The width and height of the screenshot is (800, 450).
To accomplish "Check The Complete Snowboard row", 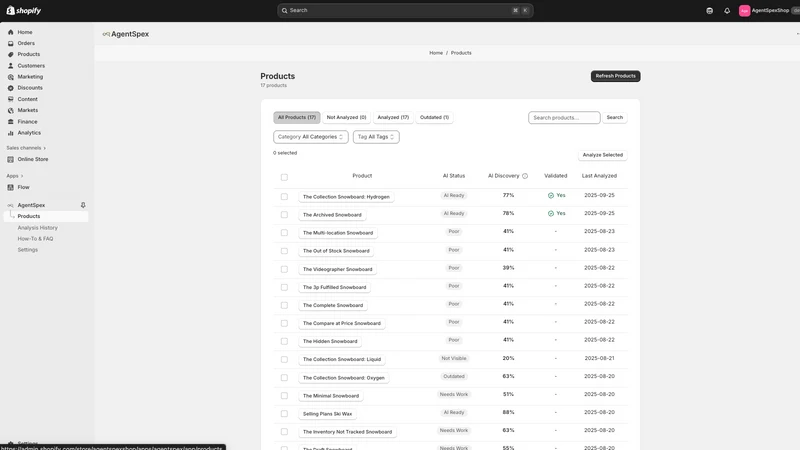I will point(284,305).
